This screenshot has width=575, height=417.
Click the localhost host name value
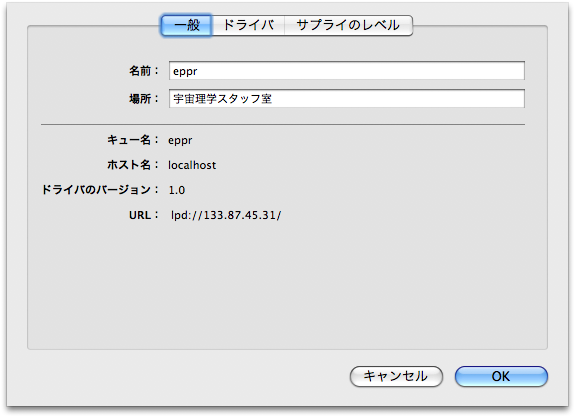[x=192, y=165]
